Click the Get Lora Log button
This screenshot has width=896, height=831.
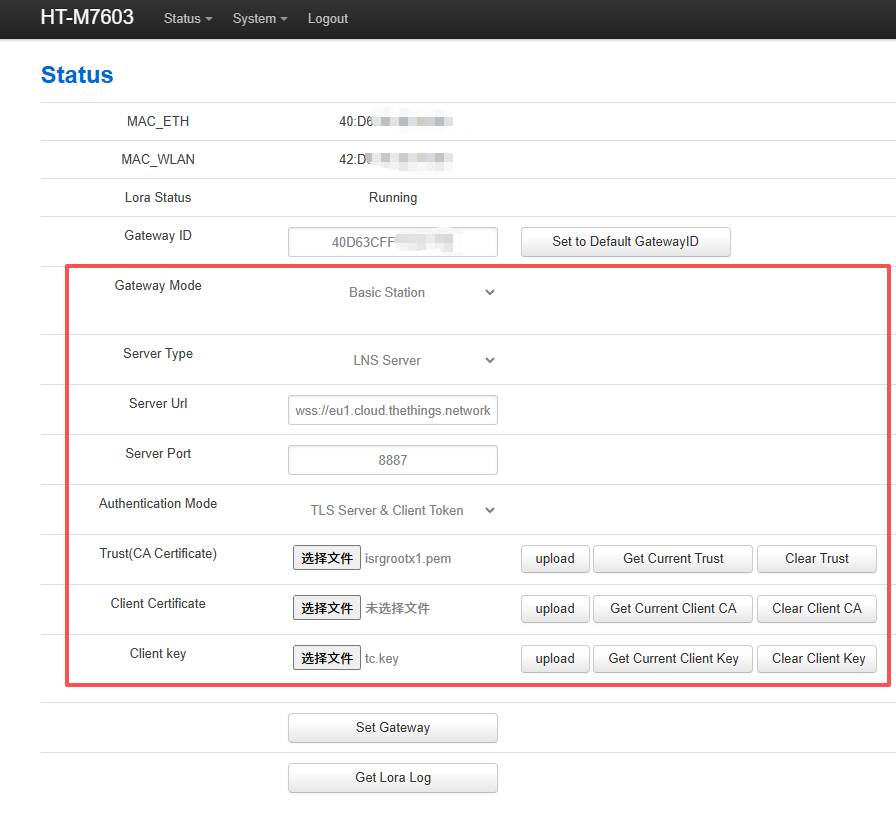(392, 778)
